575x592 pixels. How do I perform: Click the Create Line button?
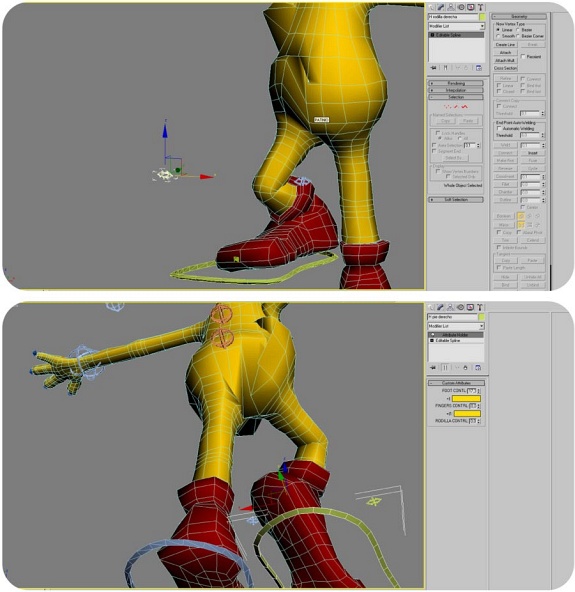[x=506, y=45]
